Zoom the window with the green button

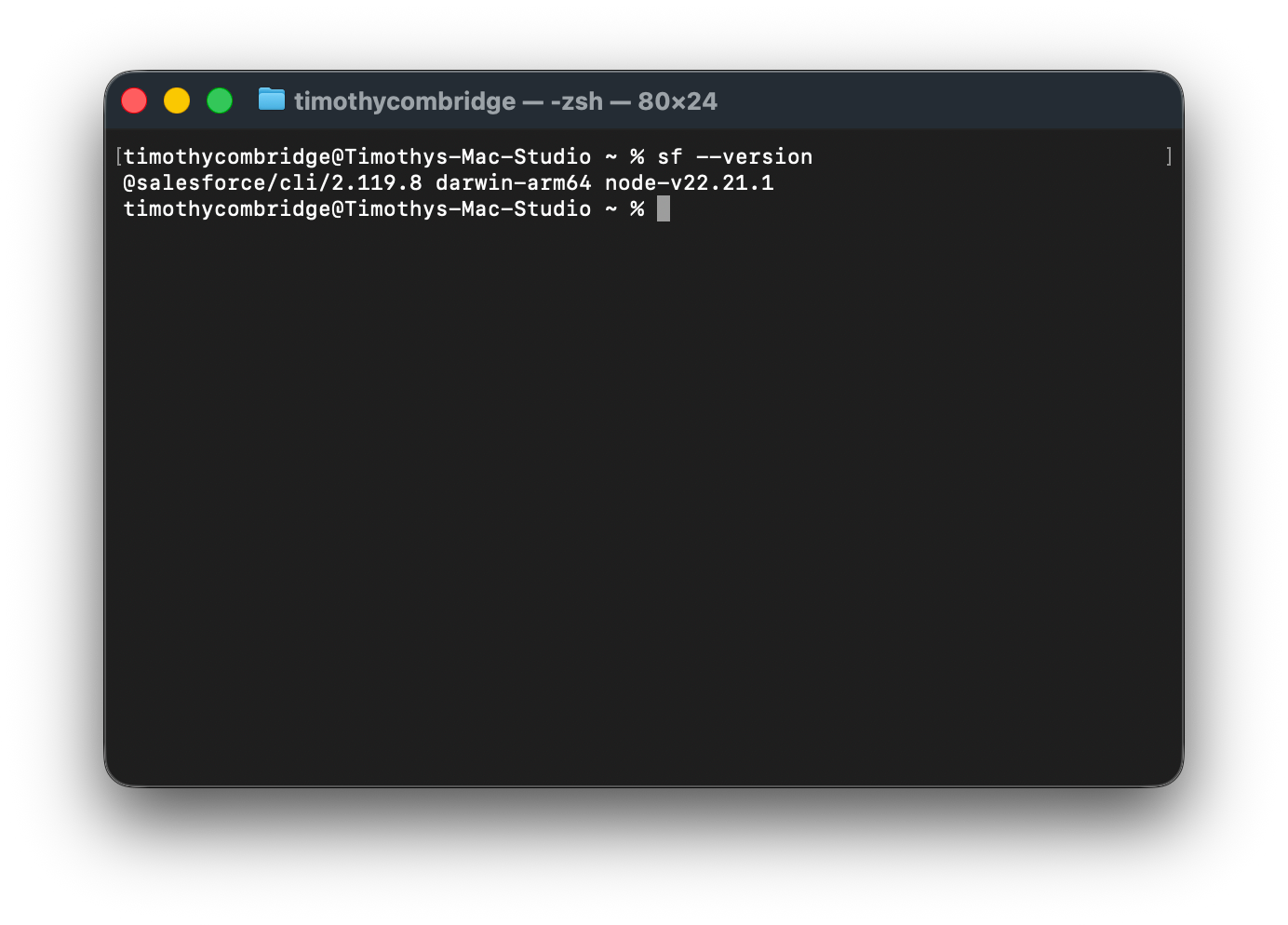[x=220, y=101]
